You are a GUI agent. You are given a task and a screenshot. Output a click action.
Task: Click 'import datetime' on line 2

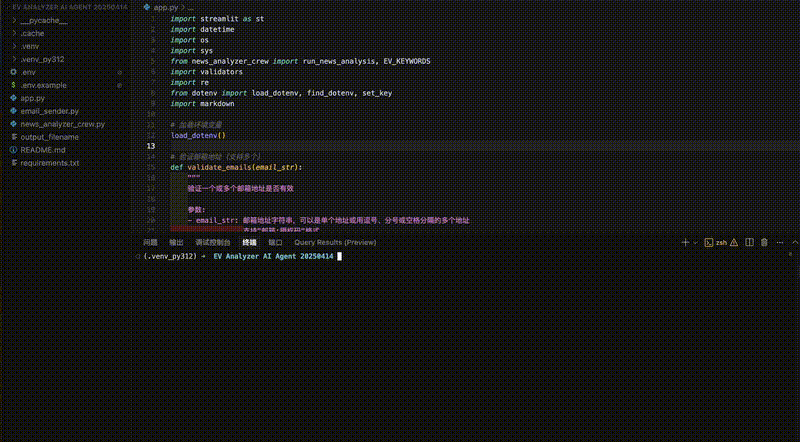[203, 30]
